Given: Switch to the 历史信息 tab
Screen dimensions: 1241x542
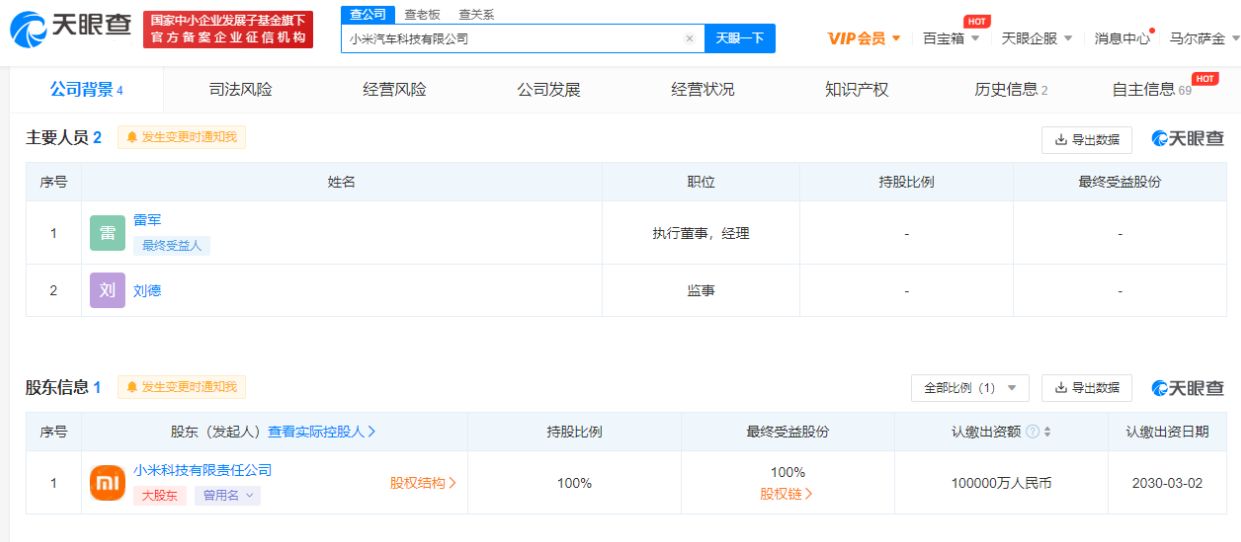Looking at the screenshot, I should coord(1011,90).
